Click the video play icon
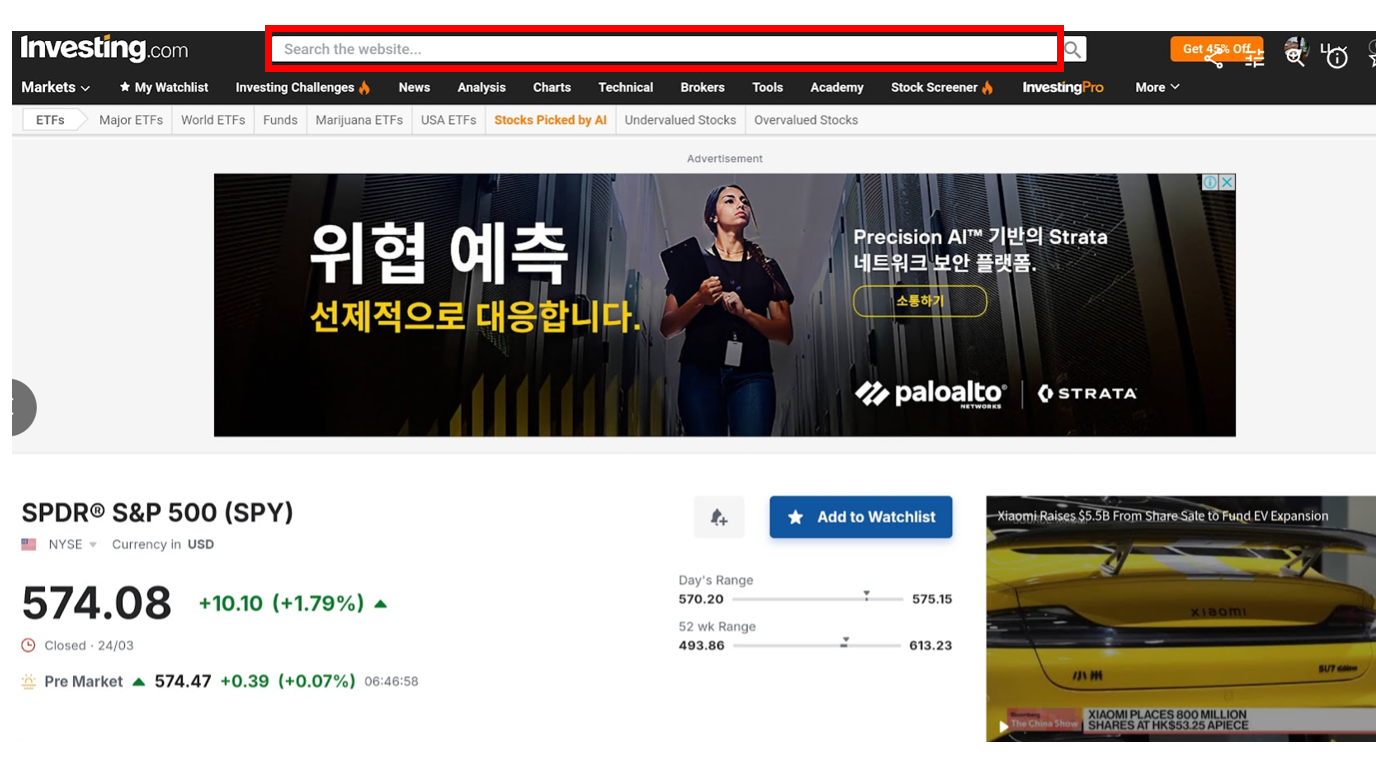This screenshot has width=1376, height=767. click(1003, 727)
